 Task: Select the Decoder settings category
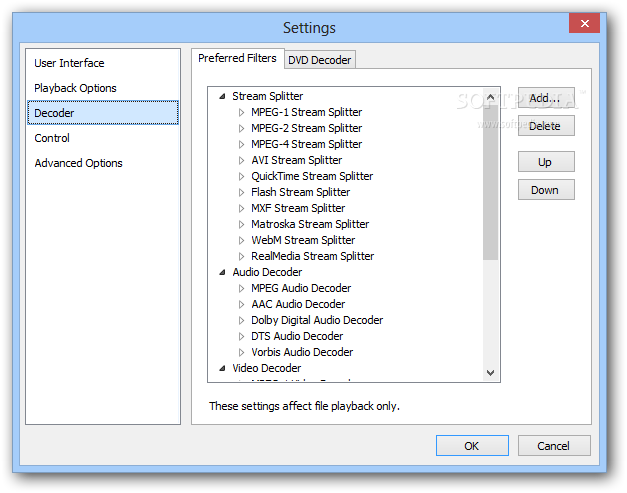click(x=103, y=113)
